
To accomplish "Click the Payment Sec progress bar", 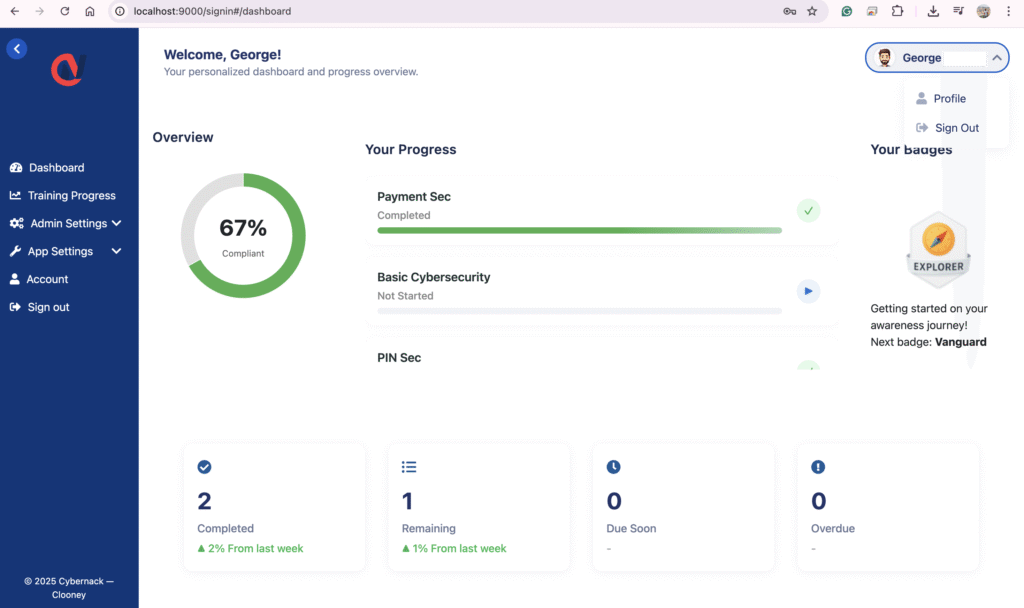I will coord(579,230).
